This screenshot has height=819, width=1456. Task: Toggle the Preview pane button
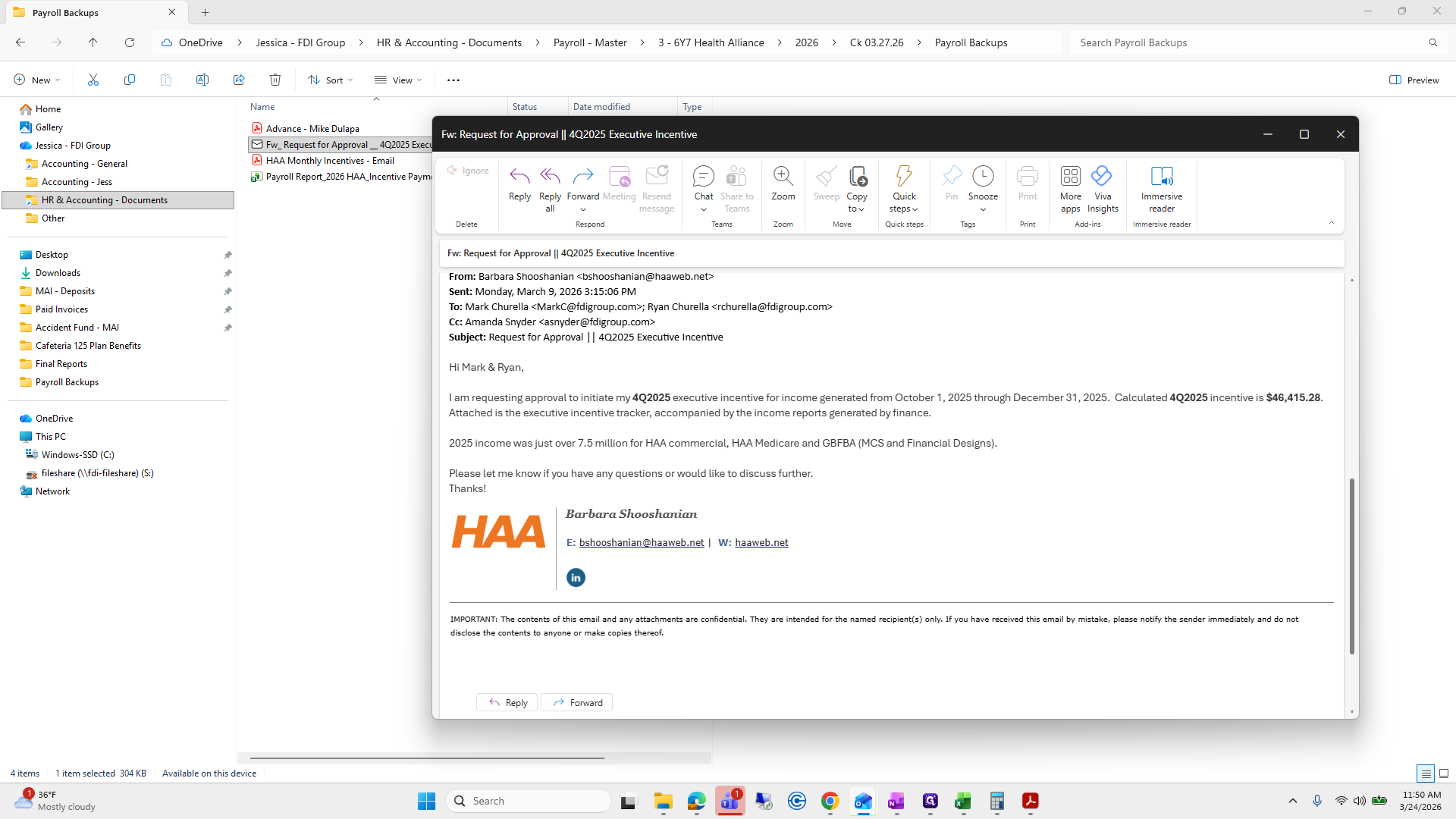1414,80
